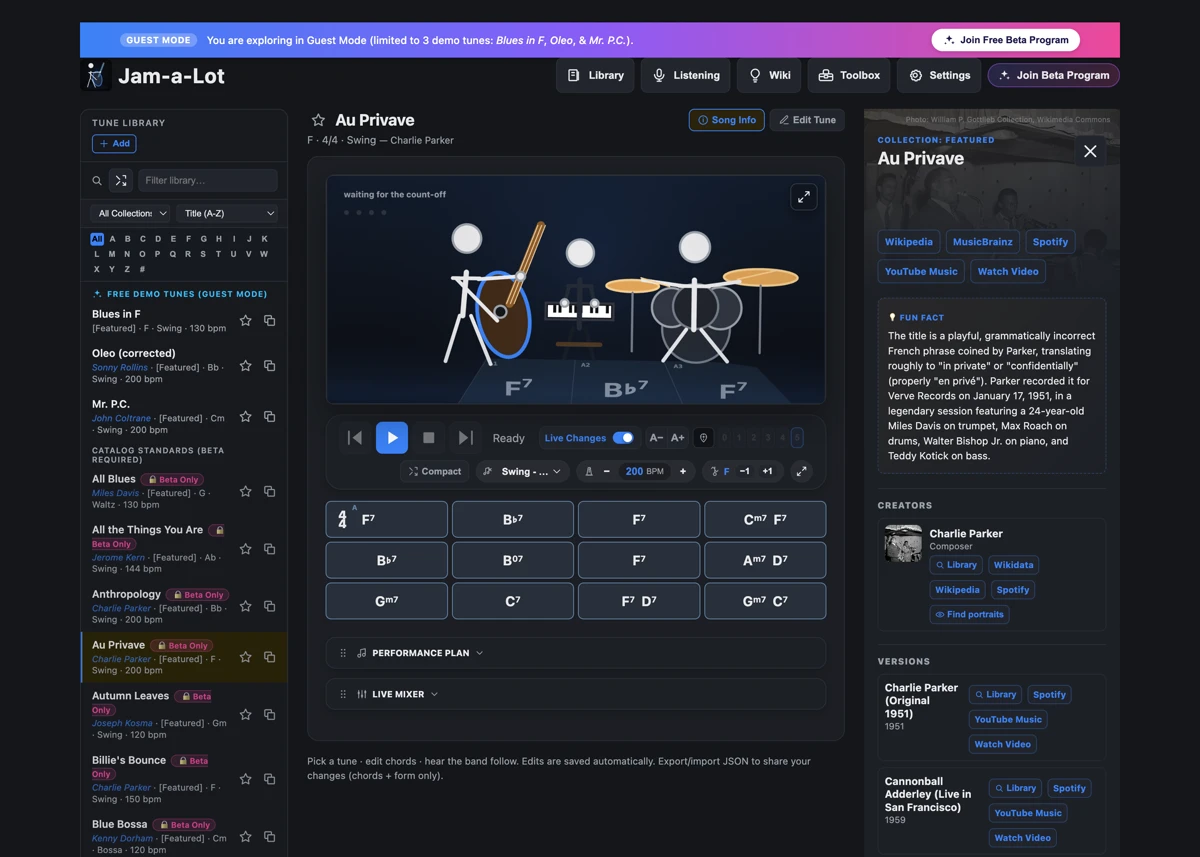Filter library by # symbol
Image resolution: width=1200 pixels, height=857 pixels.
142,269
